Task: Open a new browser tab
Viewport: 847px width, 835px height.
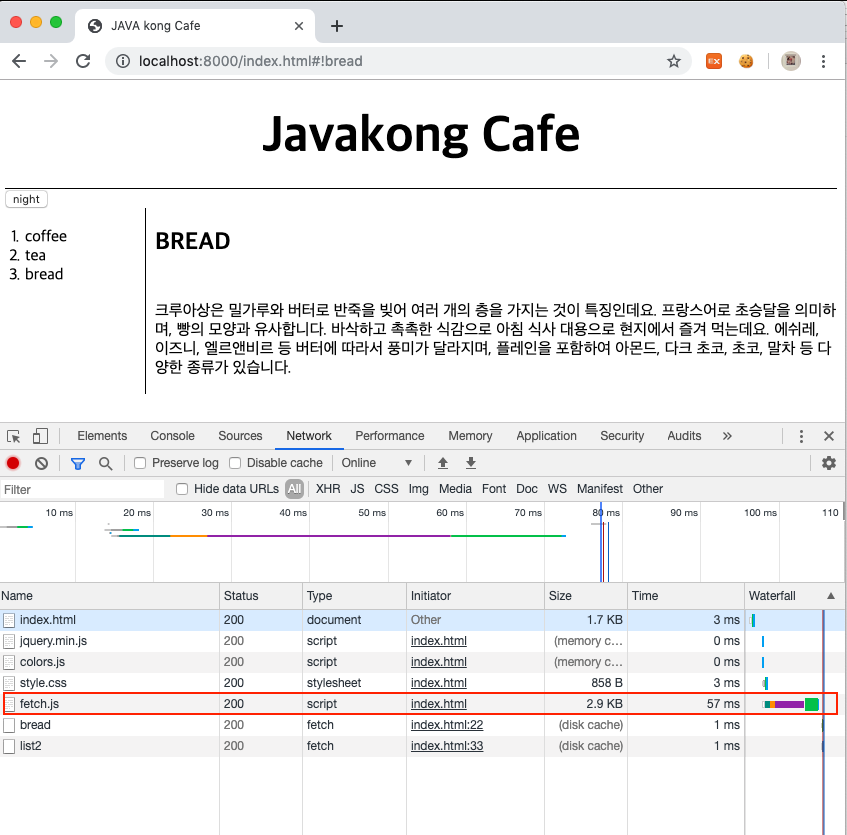Action: click(337, 26)
